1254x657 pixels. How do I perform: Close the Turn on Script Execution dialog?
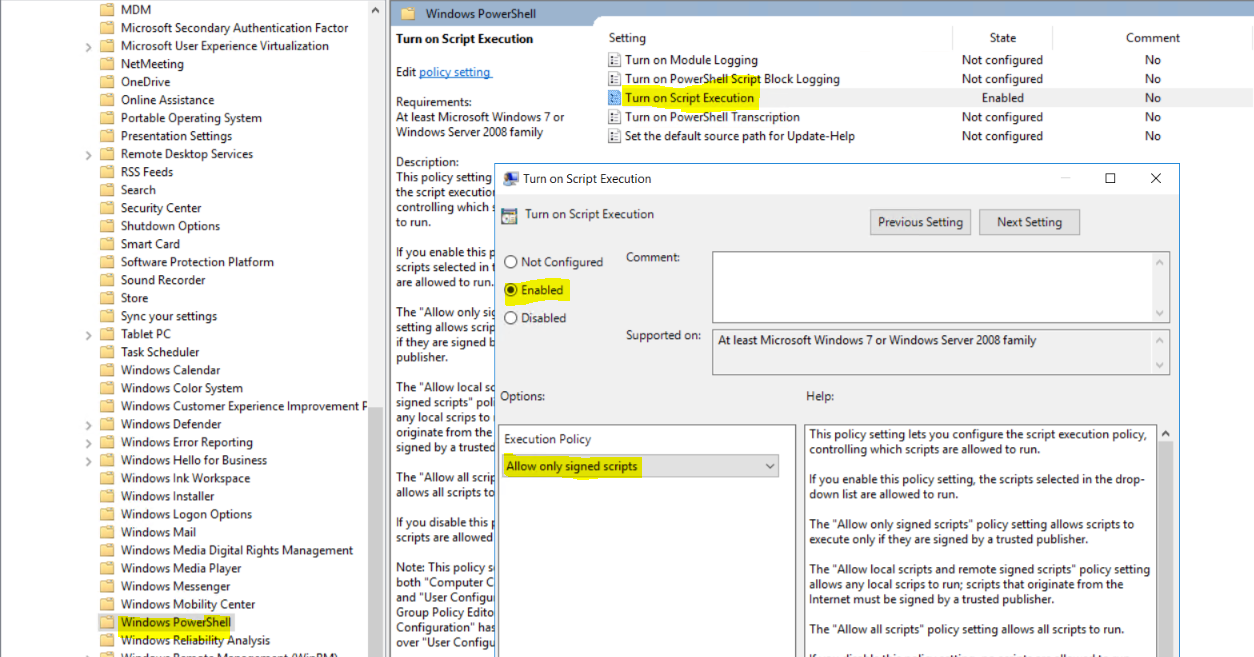(1156, 178)
